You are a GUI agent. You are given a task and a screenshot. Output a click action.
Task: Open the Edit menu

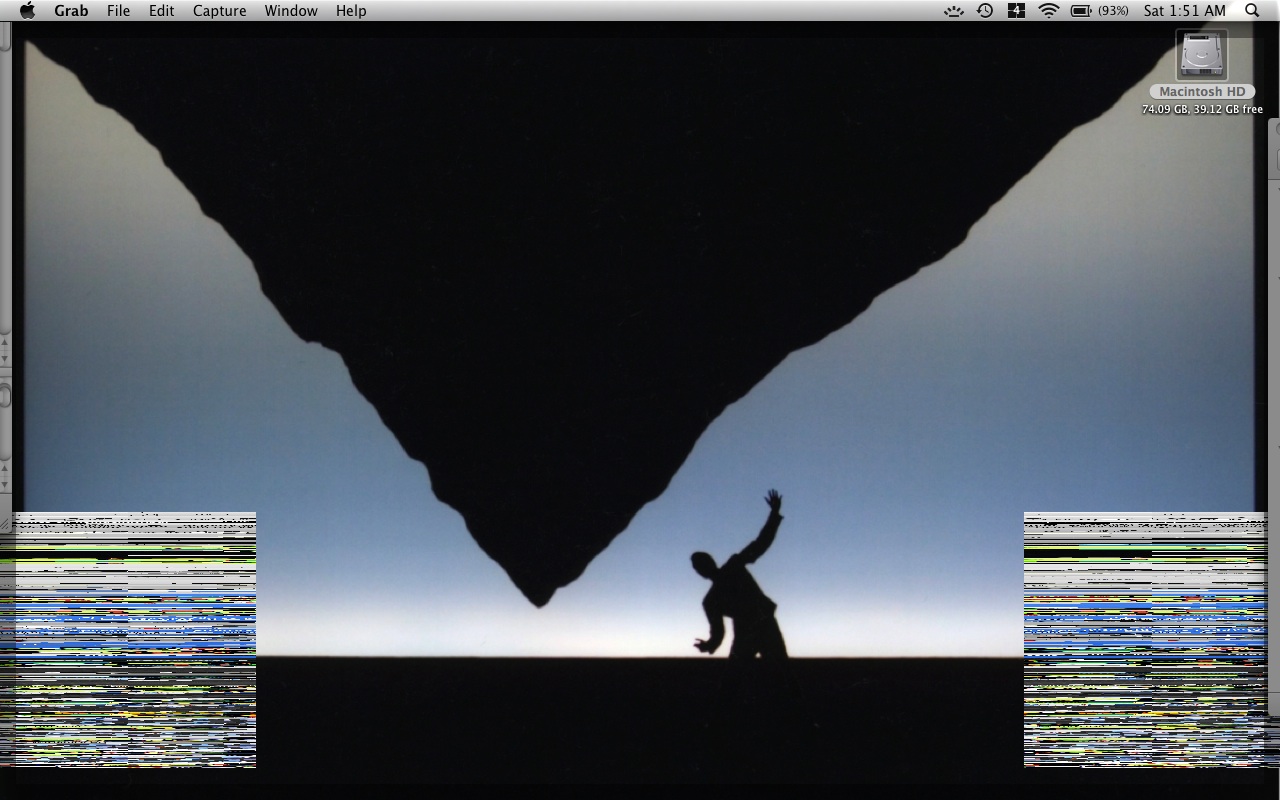[161, 11]
